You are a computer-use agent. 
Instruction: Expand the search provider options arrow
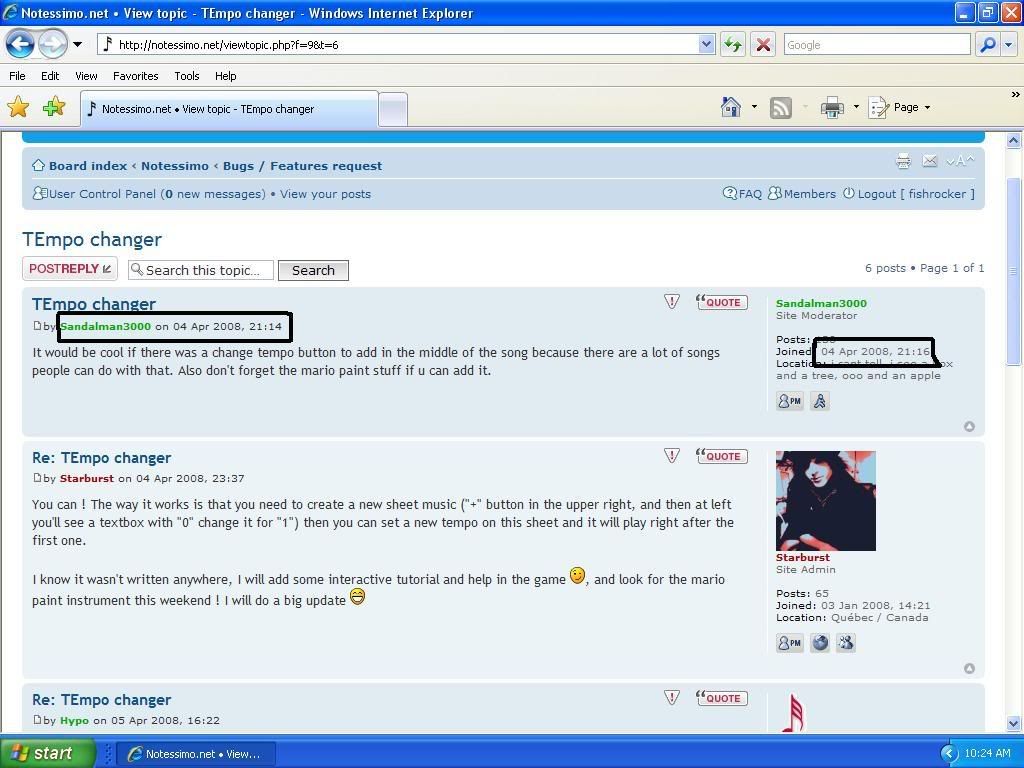click(x=1008, y=44)
